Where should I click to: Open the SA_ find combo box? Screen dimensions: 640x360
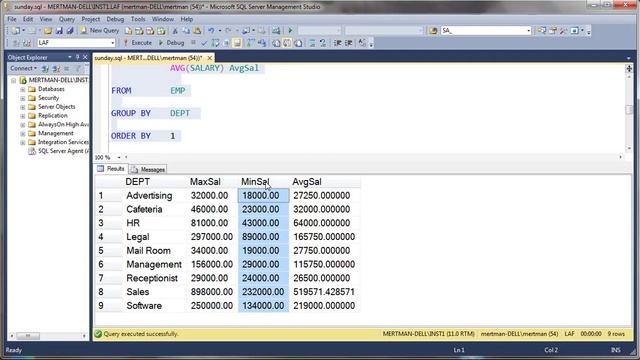(x=528, y=31)
